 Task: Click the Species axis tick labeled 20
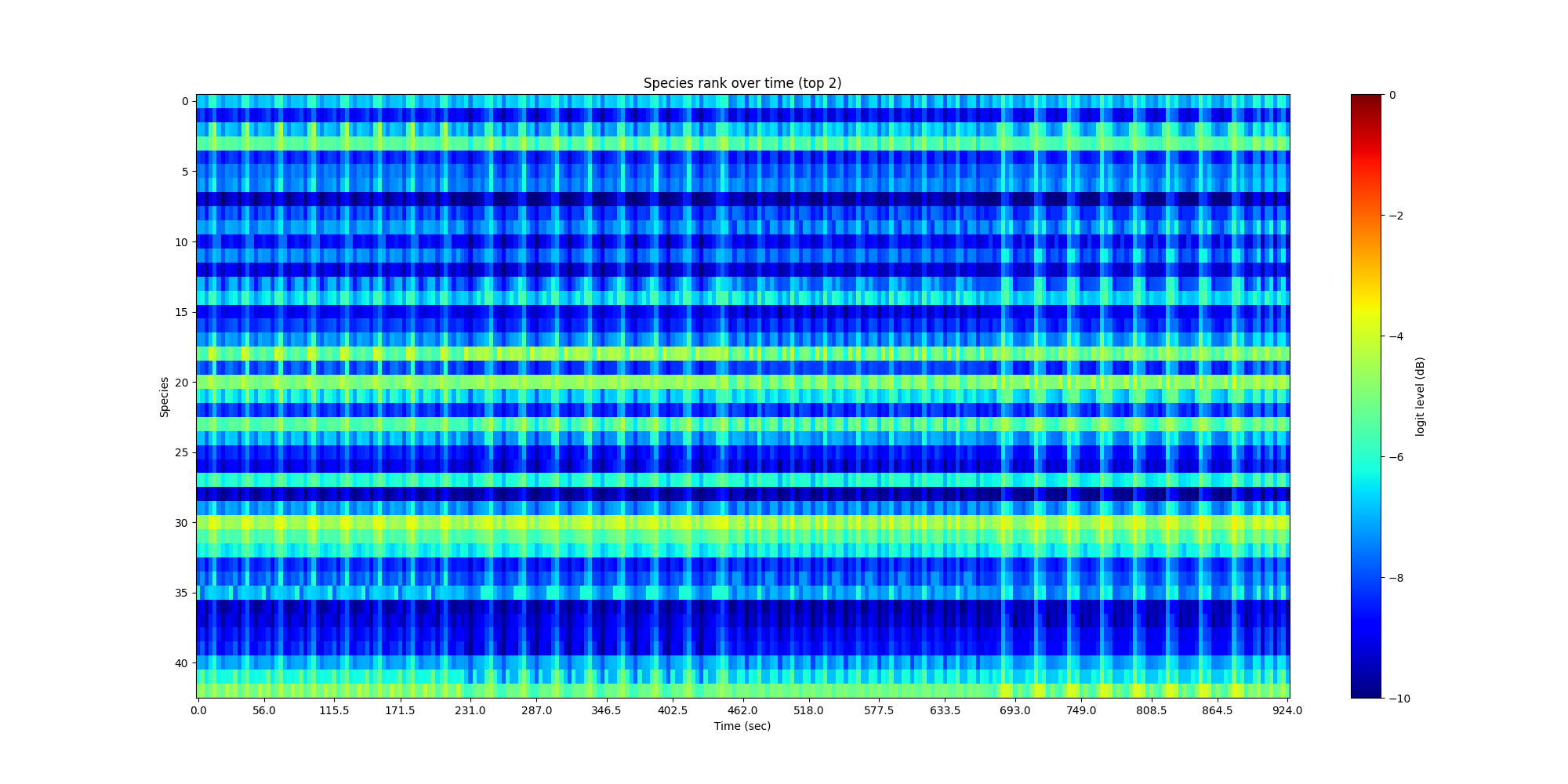[181, 383]
